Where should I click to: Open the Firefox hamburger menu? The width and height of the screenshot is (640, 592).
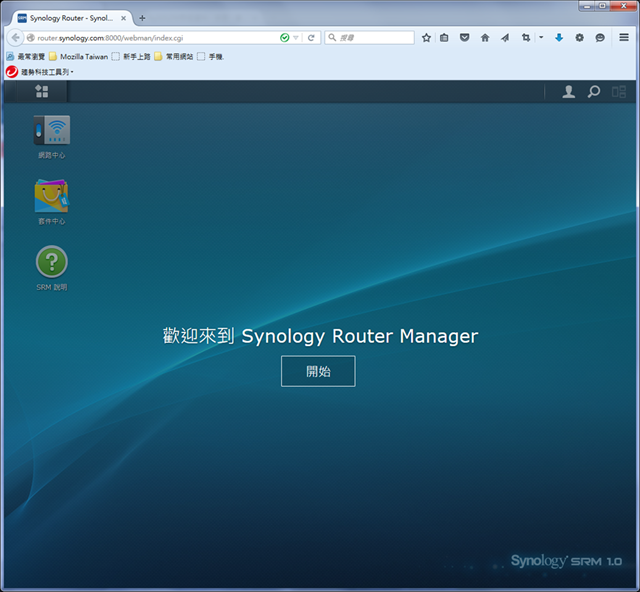tap(624, 38)
